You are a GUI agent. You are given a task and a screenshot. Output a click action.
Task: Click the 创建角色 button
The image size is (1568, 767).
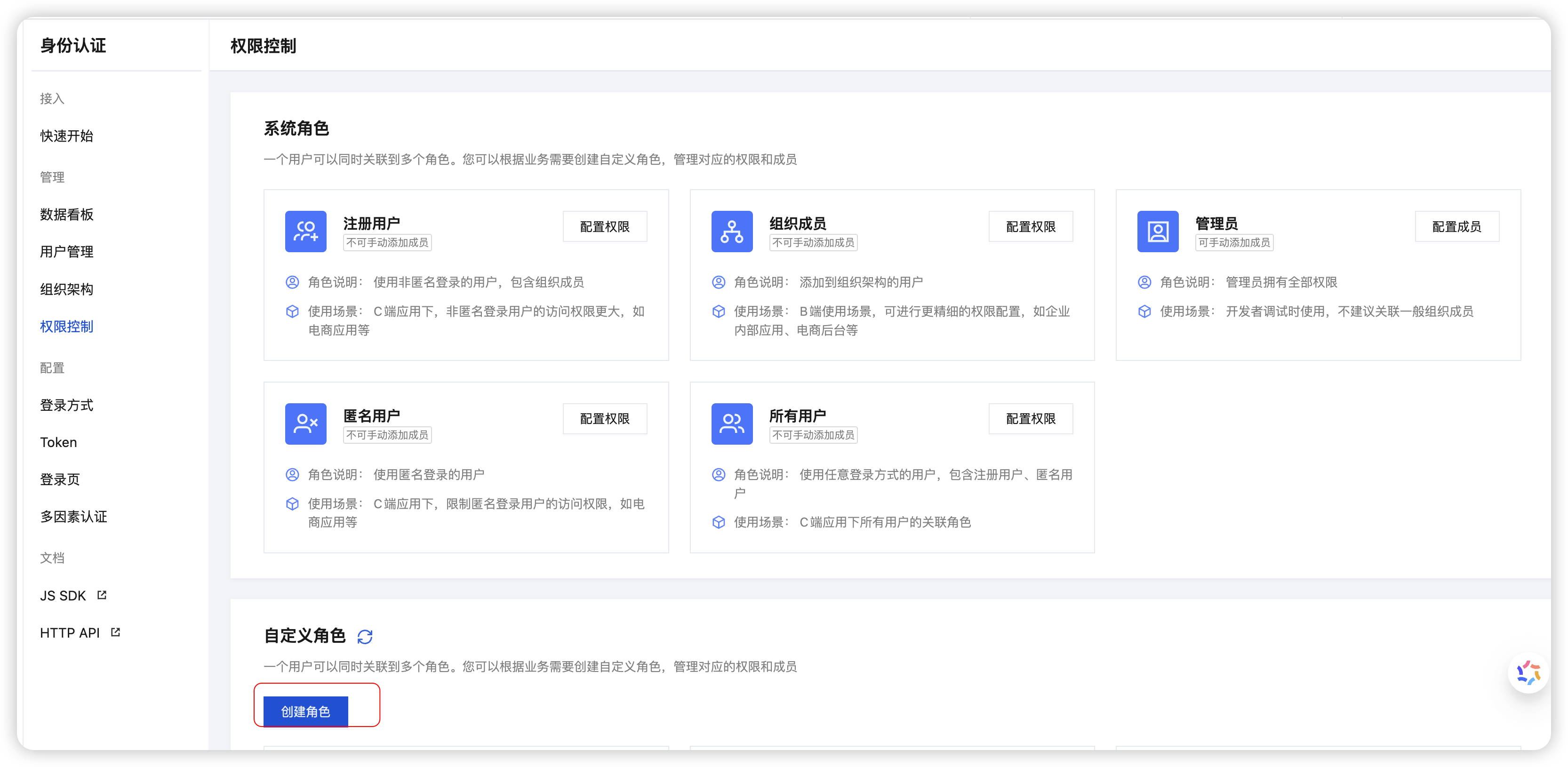pos(305,711)
